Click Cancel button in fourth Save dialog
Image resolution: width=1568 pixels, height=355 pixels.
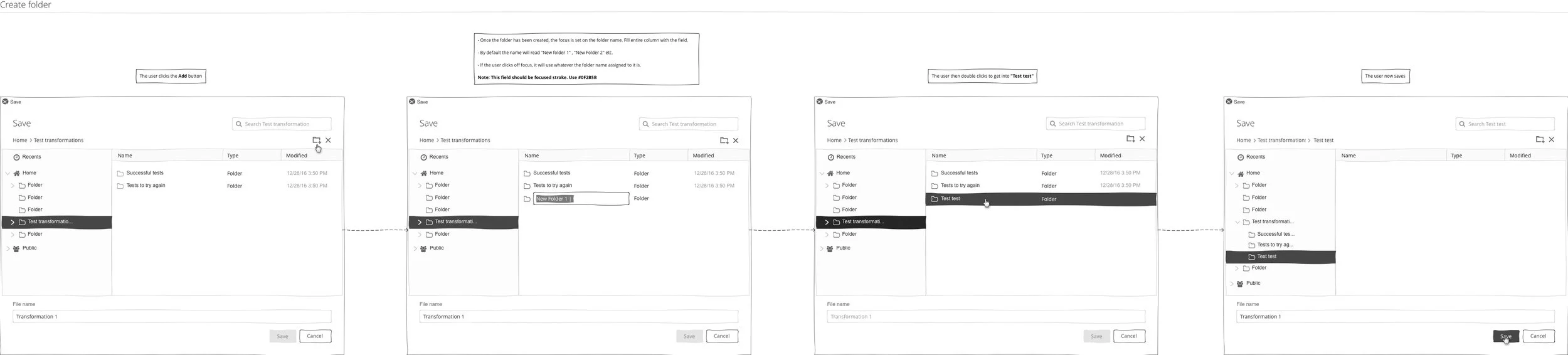1538,336
